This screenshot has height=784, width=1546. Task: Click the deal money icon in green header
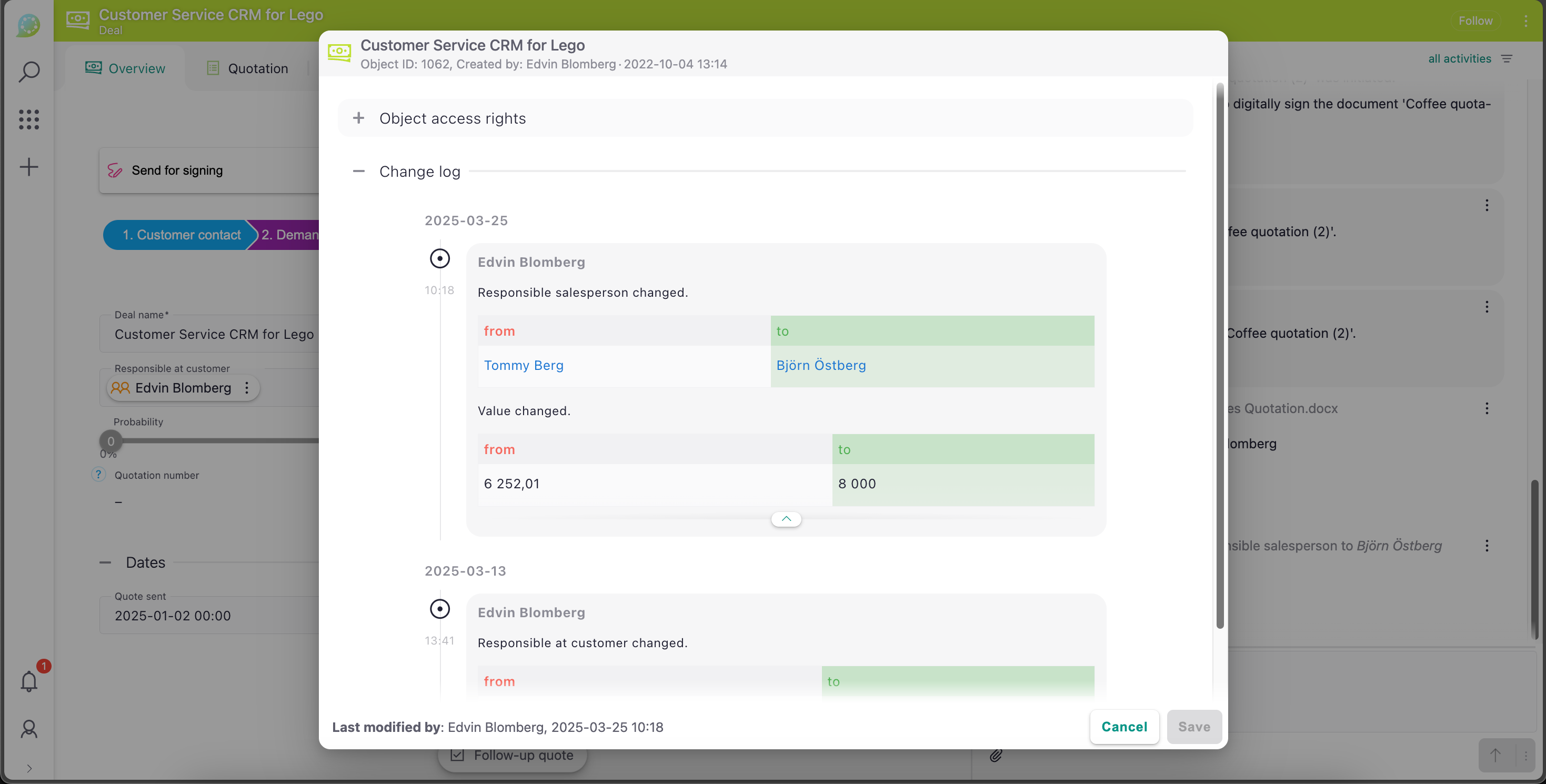78,21
